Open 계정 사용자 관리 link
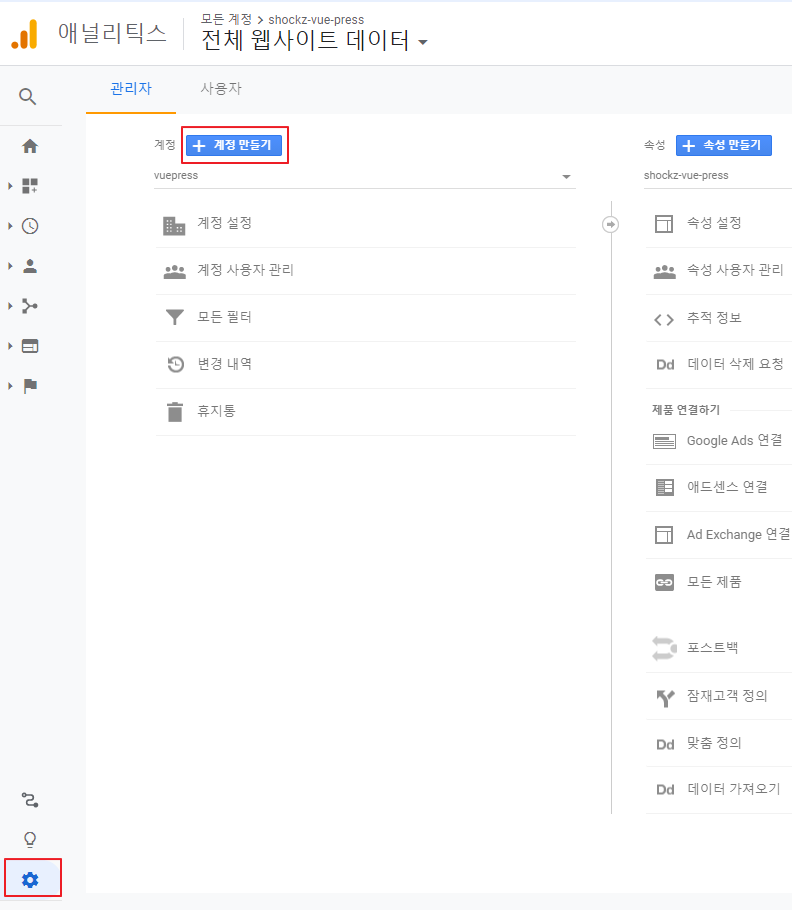Screen dimensions: 792x910 pos(245,270)
